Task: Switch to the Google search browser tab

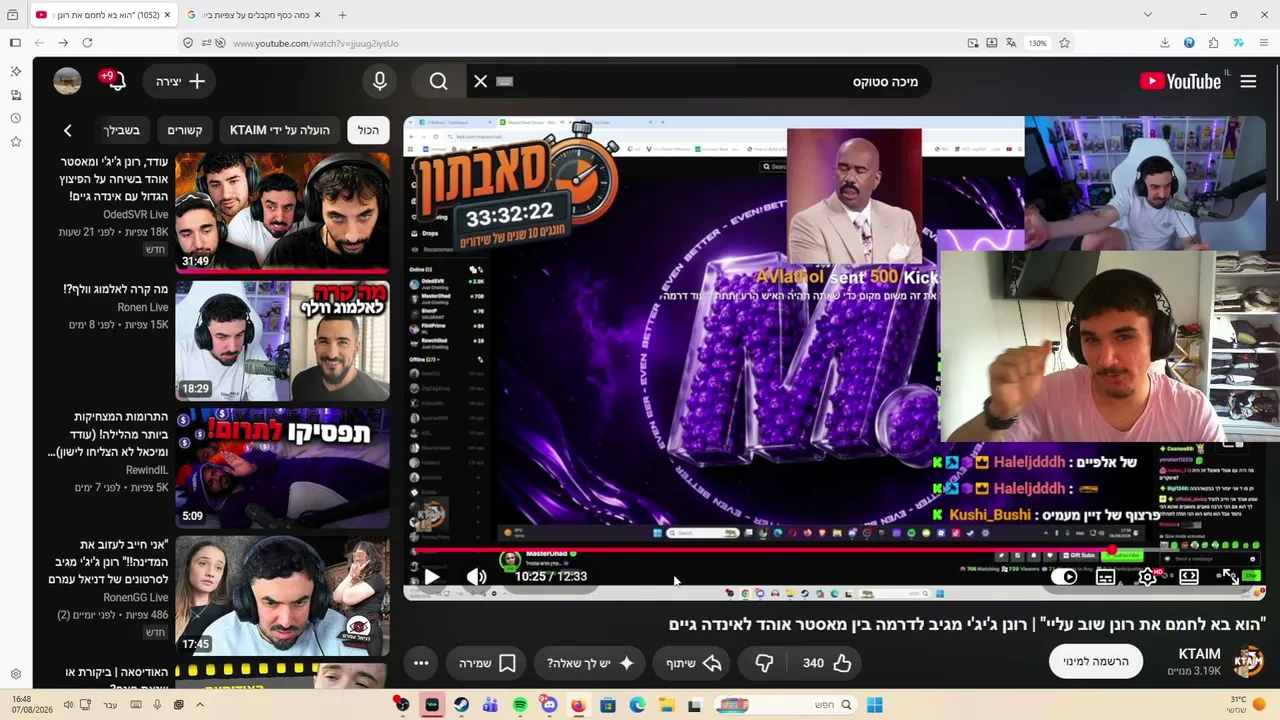Action: point(254,15)
